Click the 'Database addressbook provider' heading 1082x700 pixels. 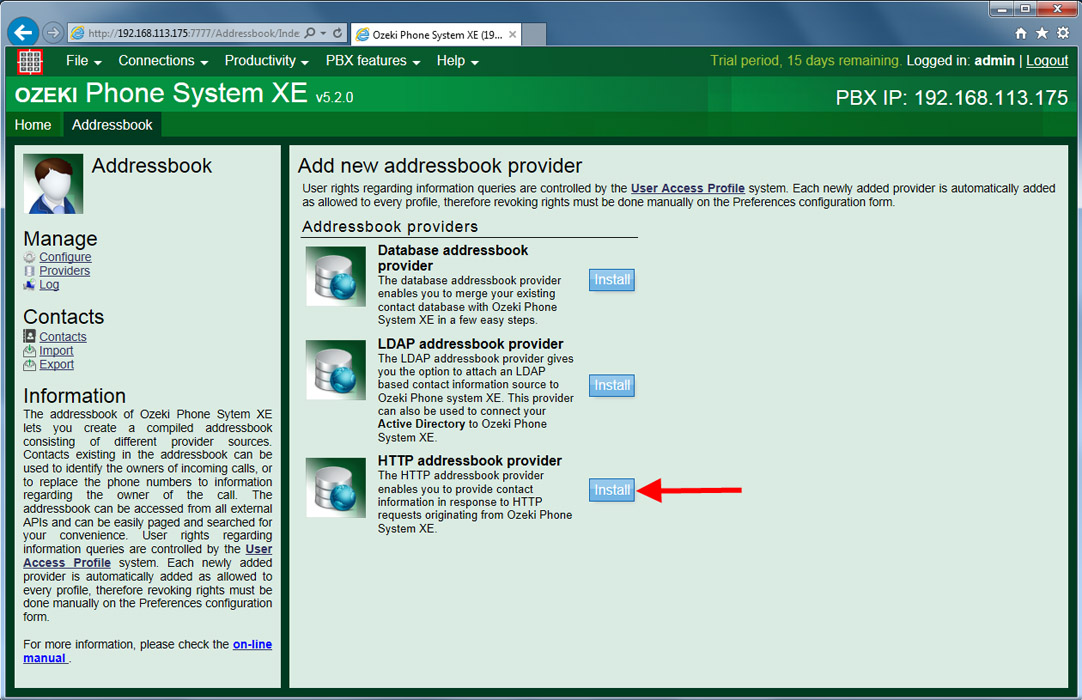pyautogui.click(x=453, y=258)
